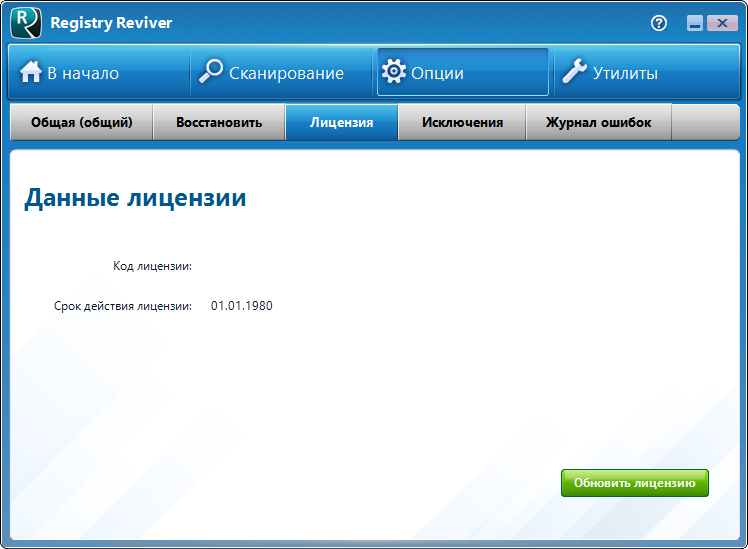
Task: Click the magnifier icon for Сканирование
Action: point(211,71)
